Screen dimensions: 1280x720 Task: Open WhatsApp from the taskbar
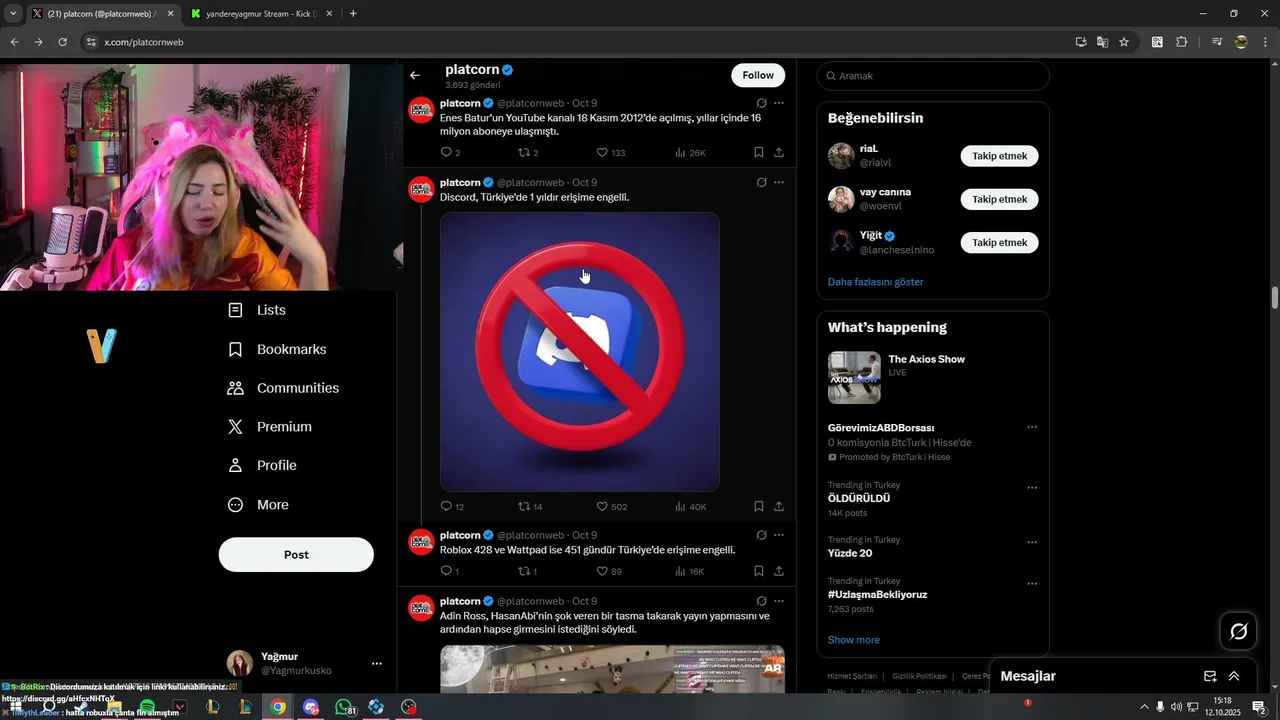(x=344, y=707)
